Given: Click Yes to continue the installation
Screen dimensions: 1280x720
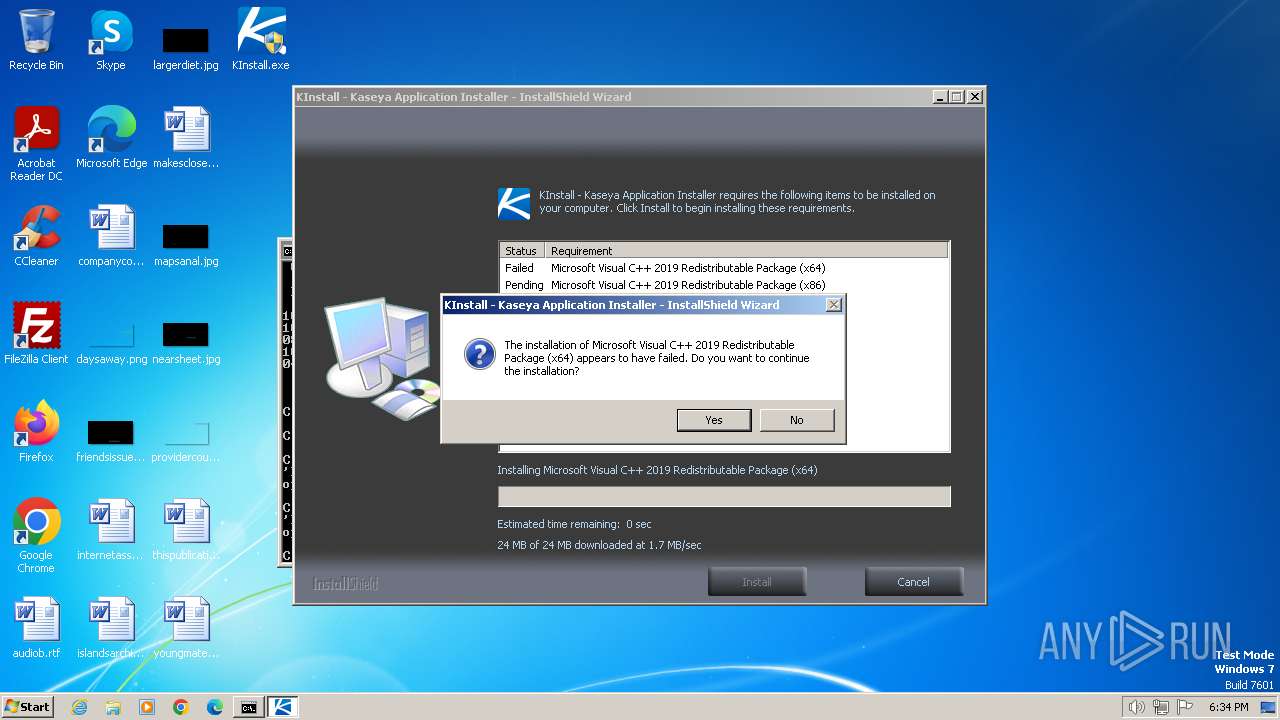Looking at the screenshot, I should [x=713, y=420].
